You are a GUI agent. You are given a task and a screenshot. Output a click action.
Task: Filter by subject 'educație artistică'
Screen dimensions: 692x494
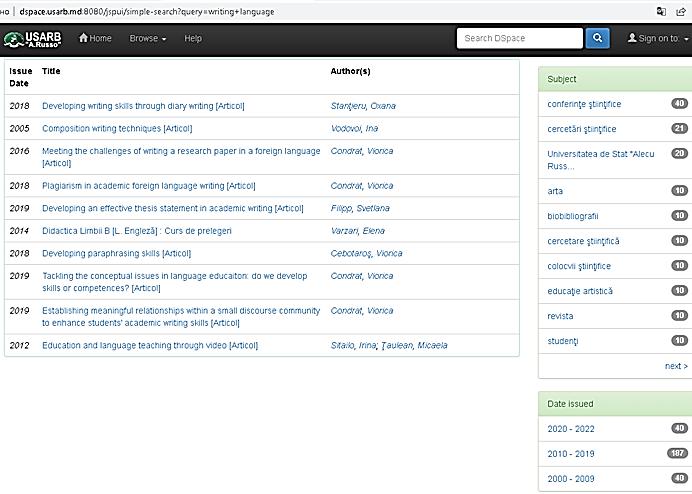click(580, 291)
